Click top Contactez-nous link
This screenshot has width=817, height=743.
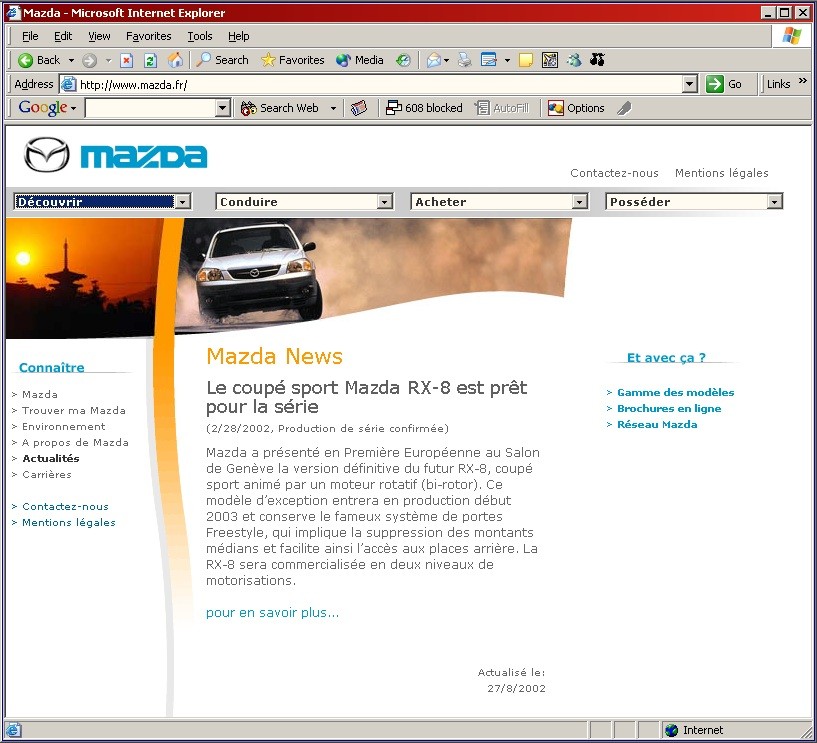(614, 173)
